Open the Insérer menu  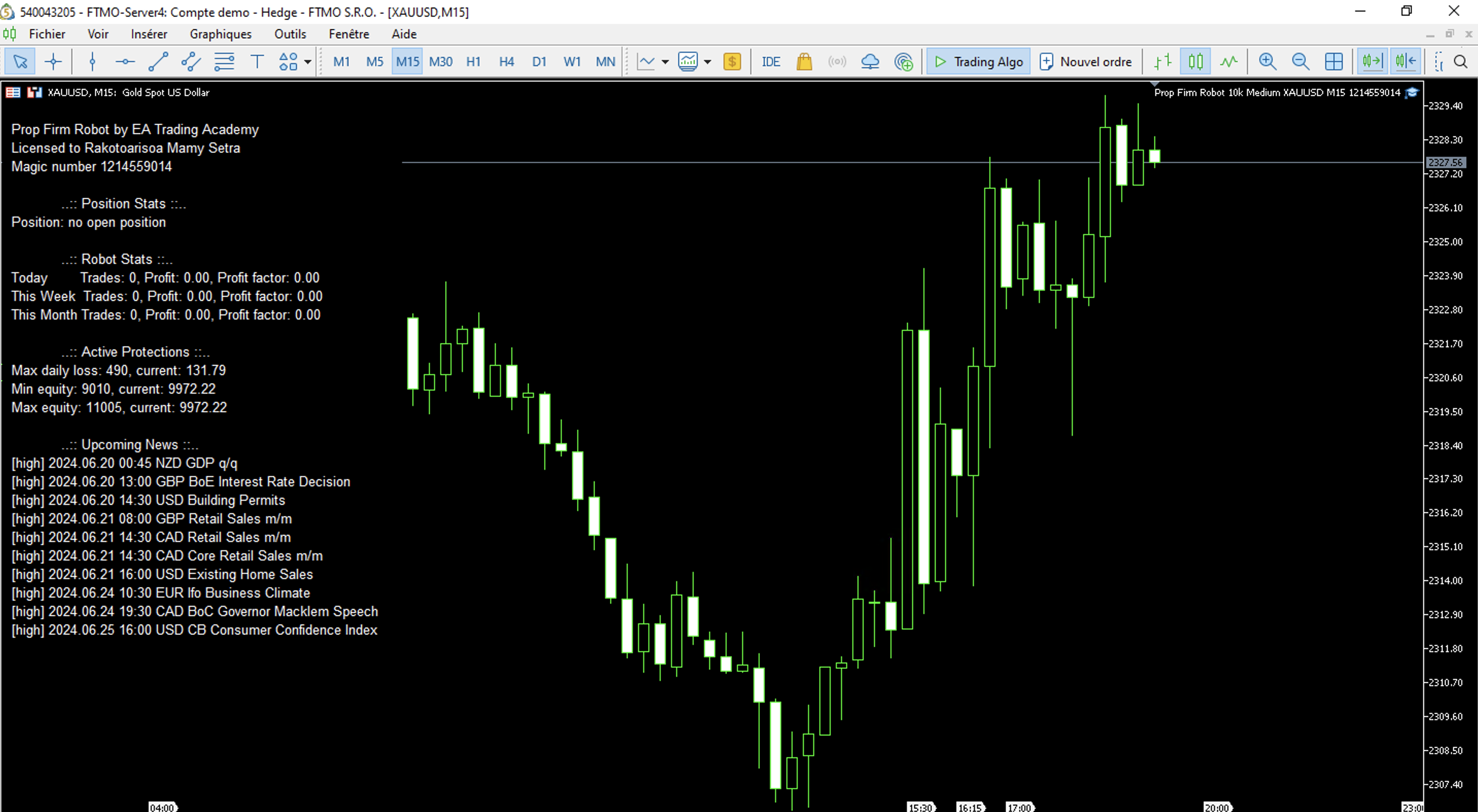tap(148, 34)
